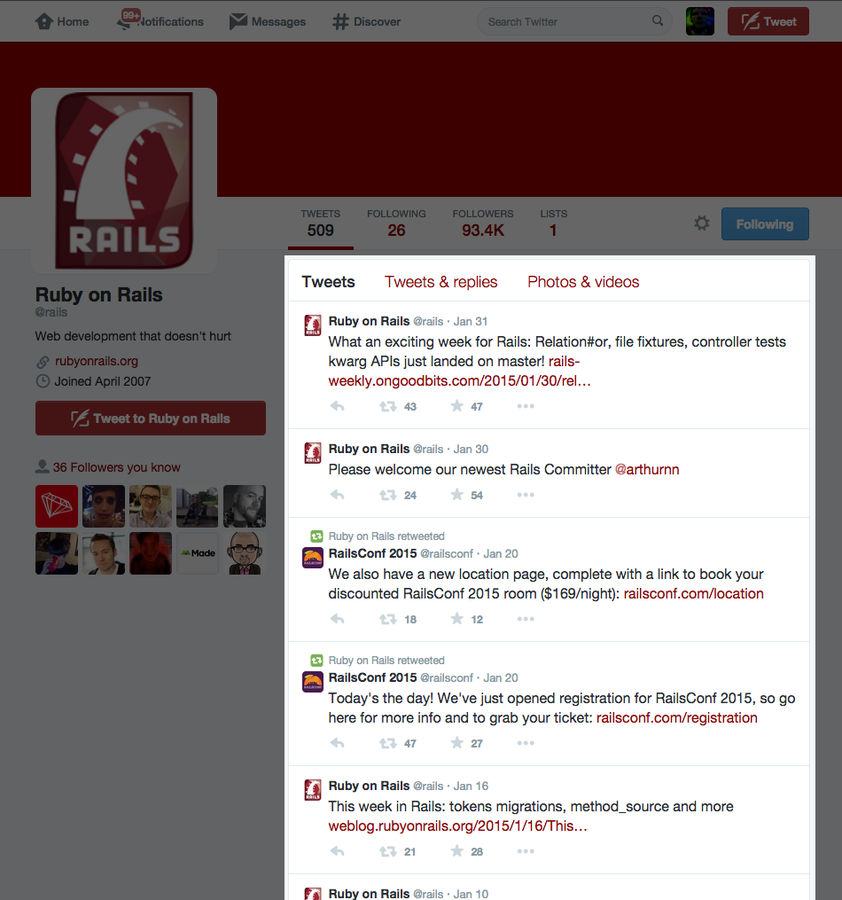842x900 pixels.
Task: Click Ruby on Rails profile name heading
Action: tap(99, 294)
